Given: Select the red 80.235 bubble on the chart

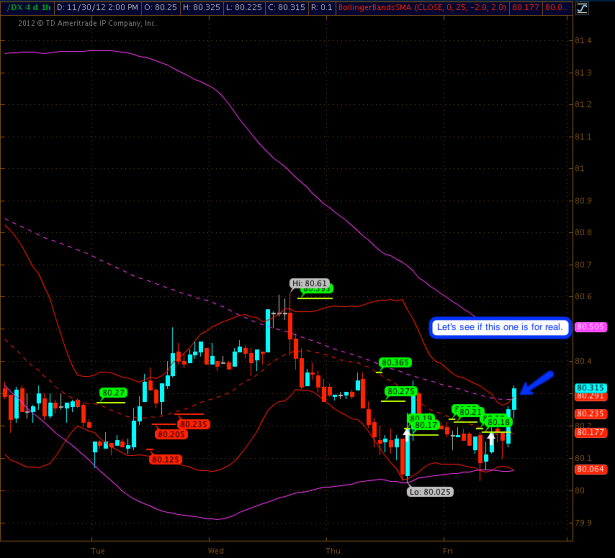Looking at the screenshot, I should point(193,424).
